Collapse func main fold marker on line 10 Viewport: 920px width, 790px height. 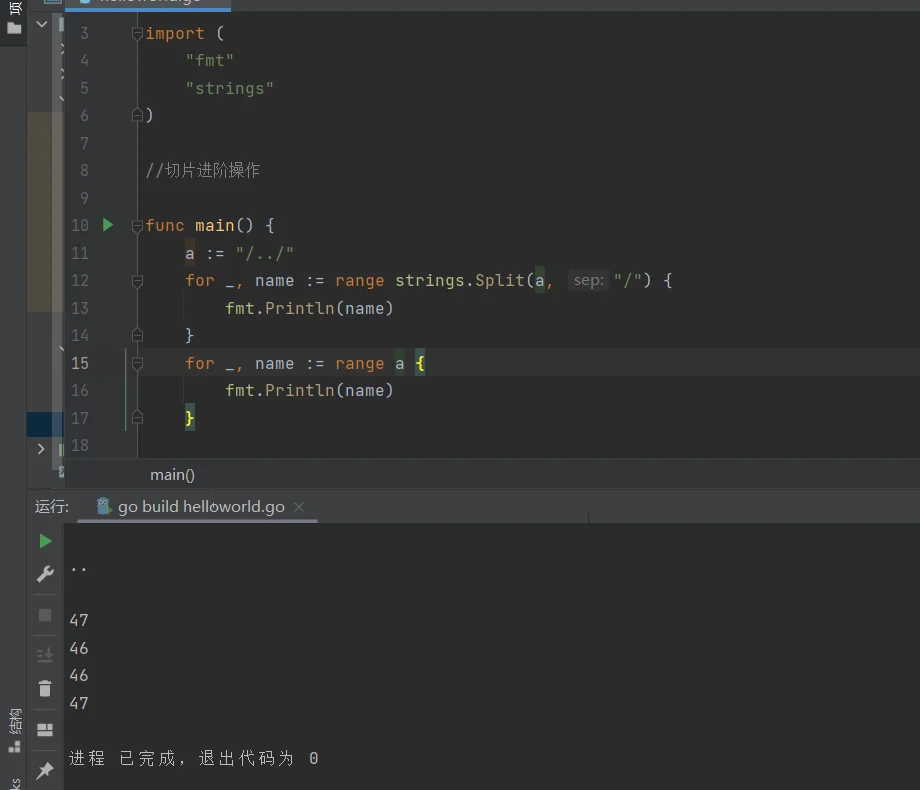[x=137, y=225]
